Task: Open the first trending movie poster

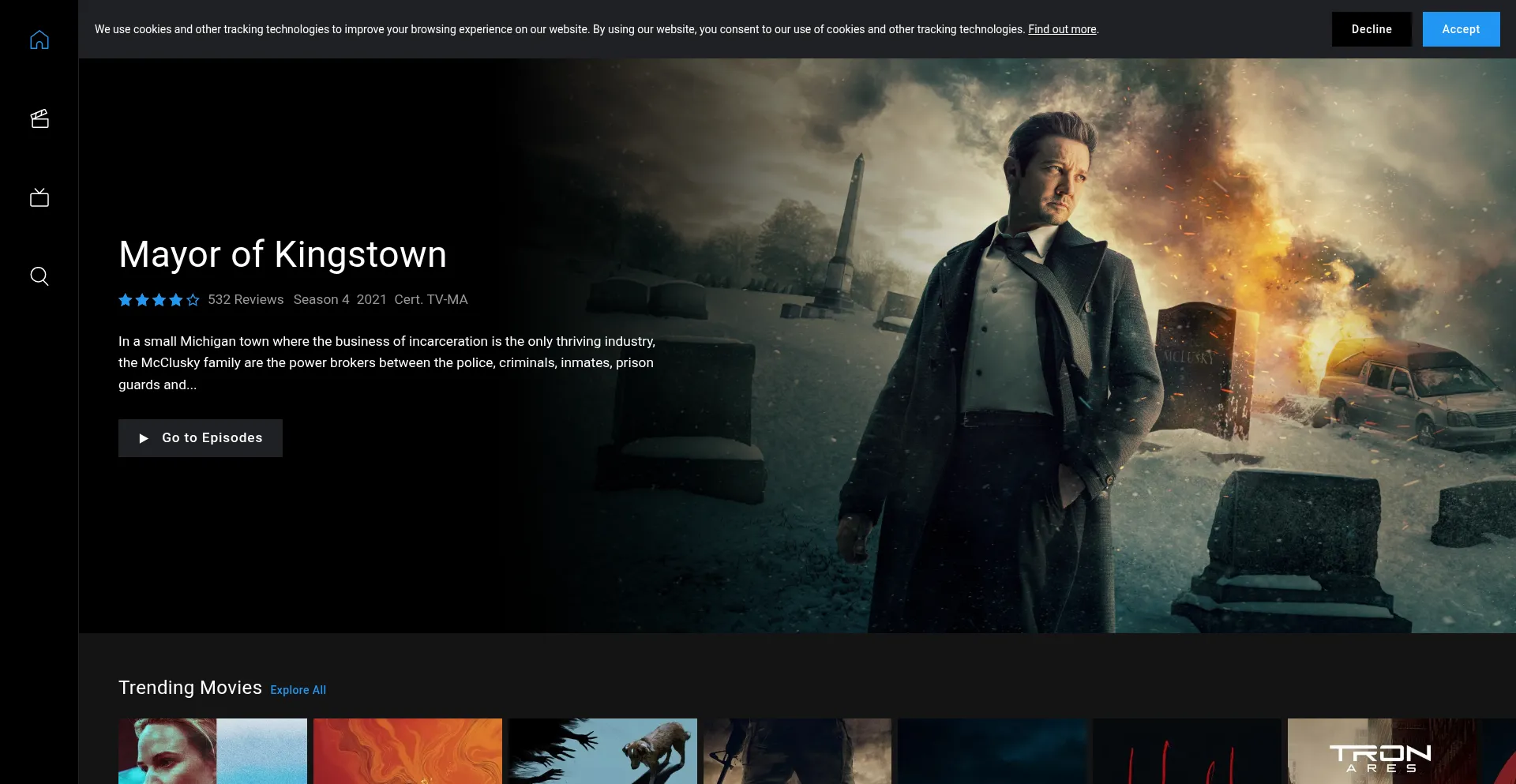Action: (212, 751)
